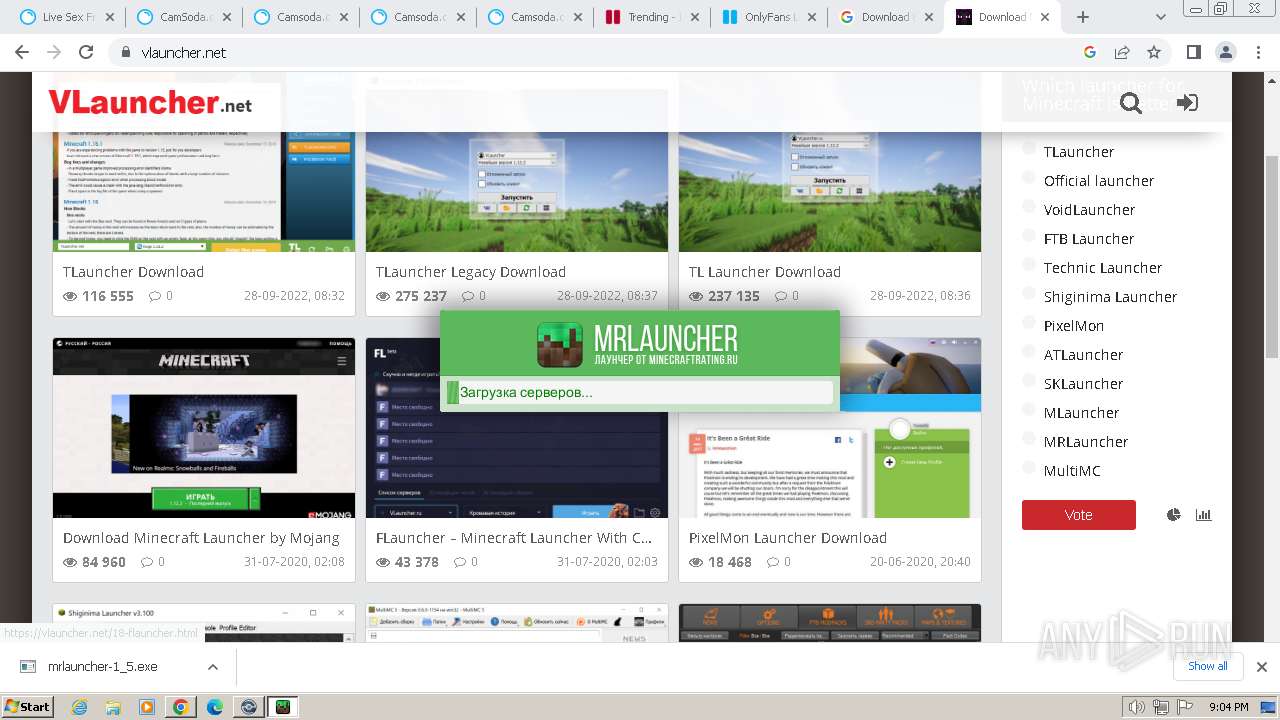Open the poll bar chart icon
Image resolution: width=1280 pixels, height=720 pixels.
1203,515
